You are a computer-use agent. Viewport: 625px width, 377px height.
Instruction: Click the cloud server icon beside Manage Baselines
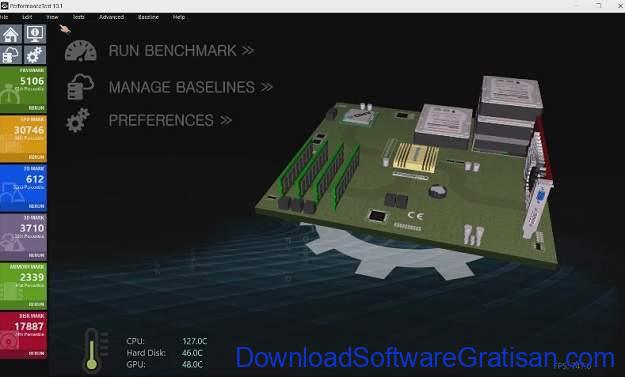(x=80, y=86)
